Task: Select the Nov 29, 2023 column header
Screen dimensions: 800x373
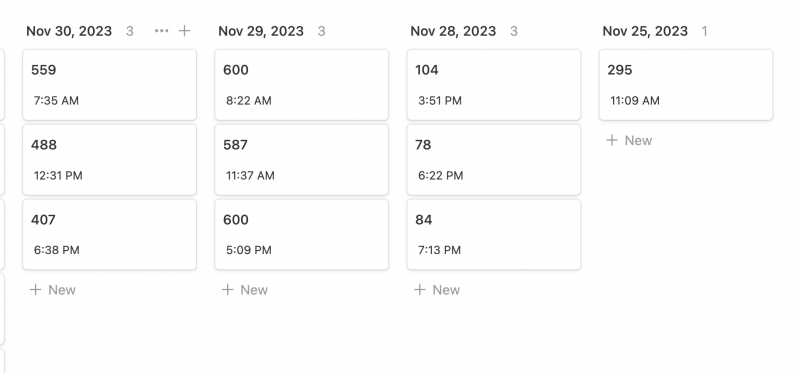Action: click(x=261, y=31)
